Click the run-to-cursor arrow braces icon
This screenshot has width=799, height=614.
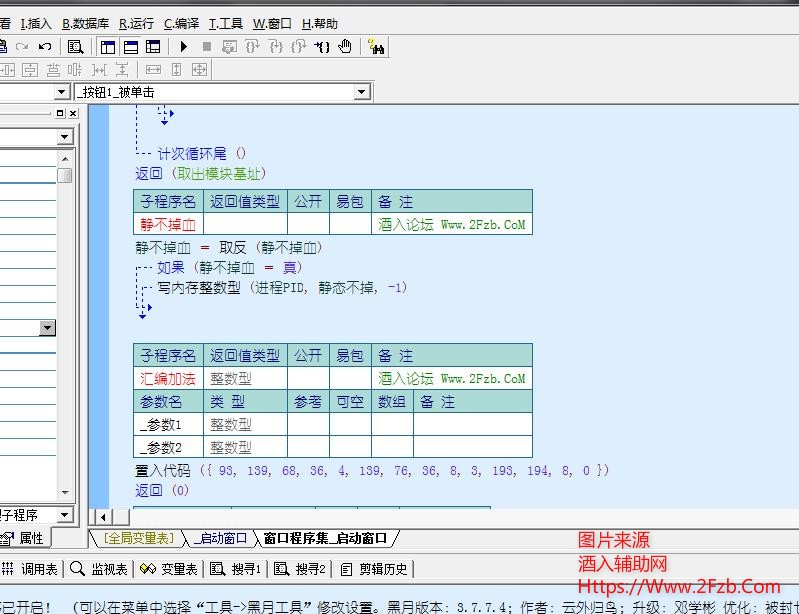coord(322,47)
